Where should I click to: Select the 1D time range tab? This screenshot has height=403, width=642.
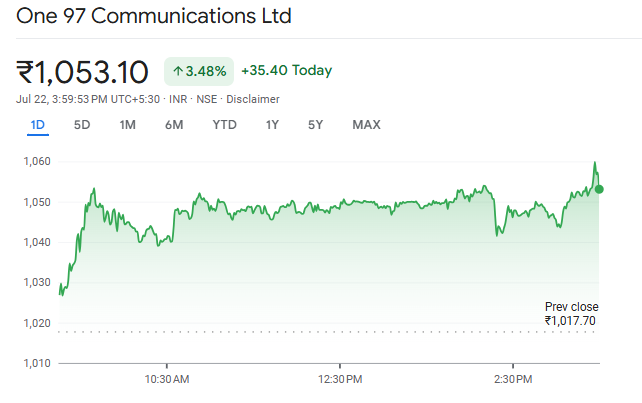38,125
